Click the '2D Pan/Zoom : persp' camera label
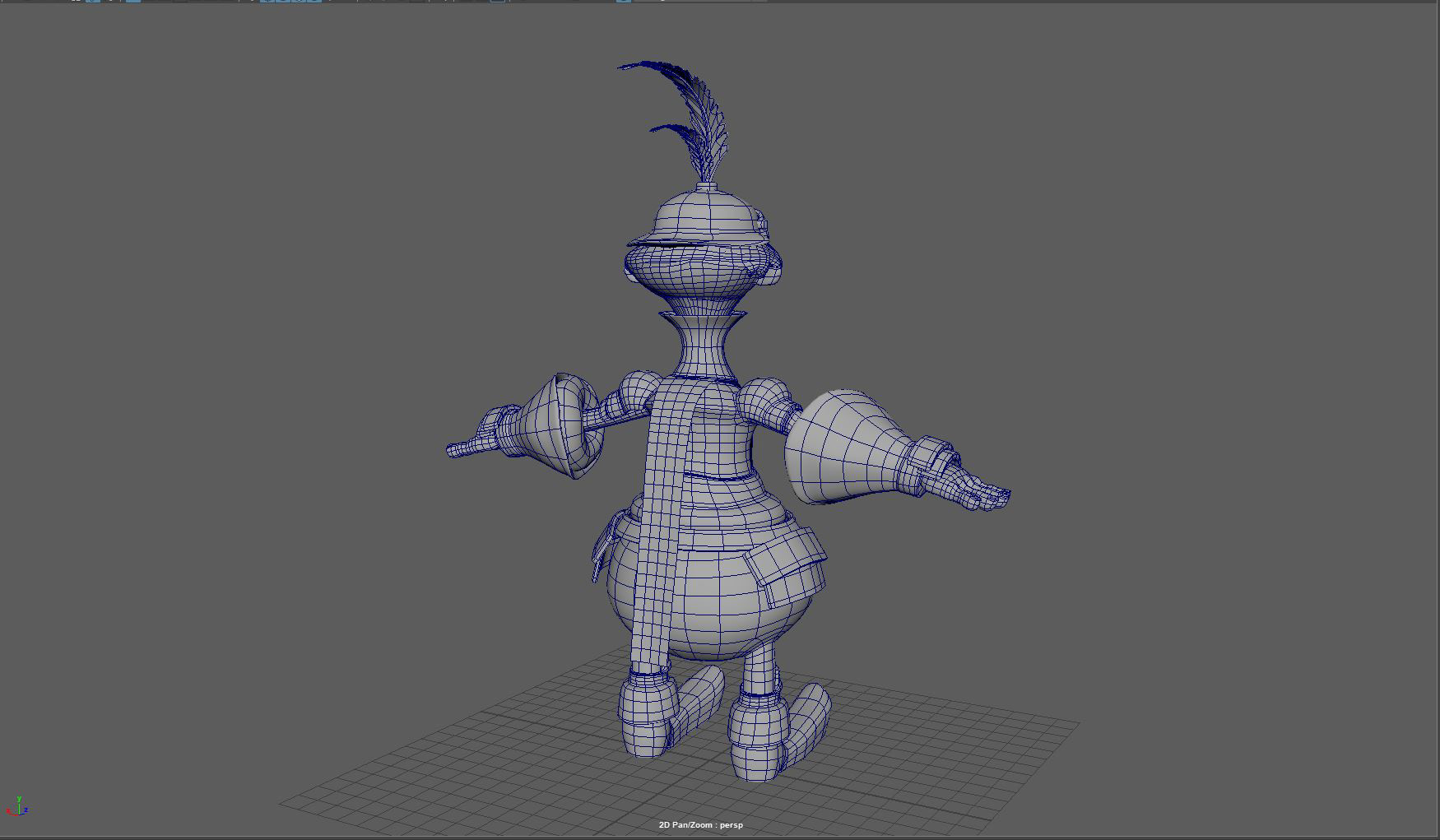The width and height of the screenshot is (1440, 840). tap(700, 824)
